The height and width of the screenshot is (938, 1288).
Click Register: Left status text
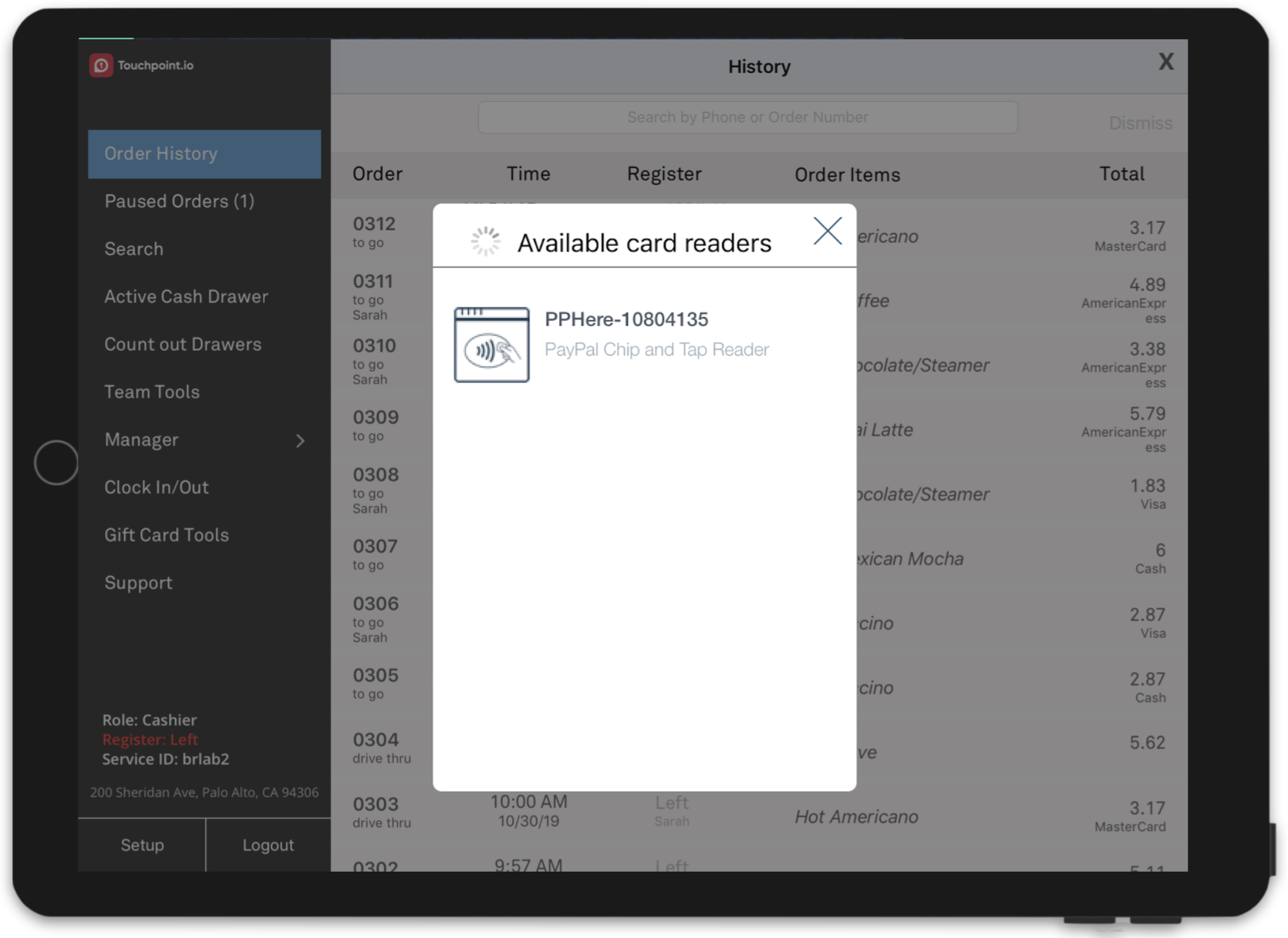(x=150, y=740)
